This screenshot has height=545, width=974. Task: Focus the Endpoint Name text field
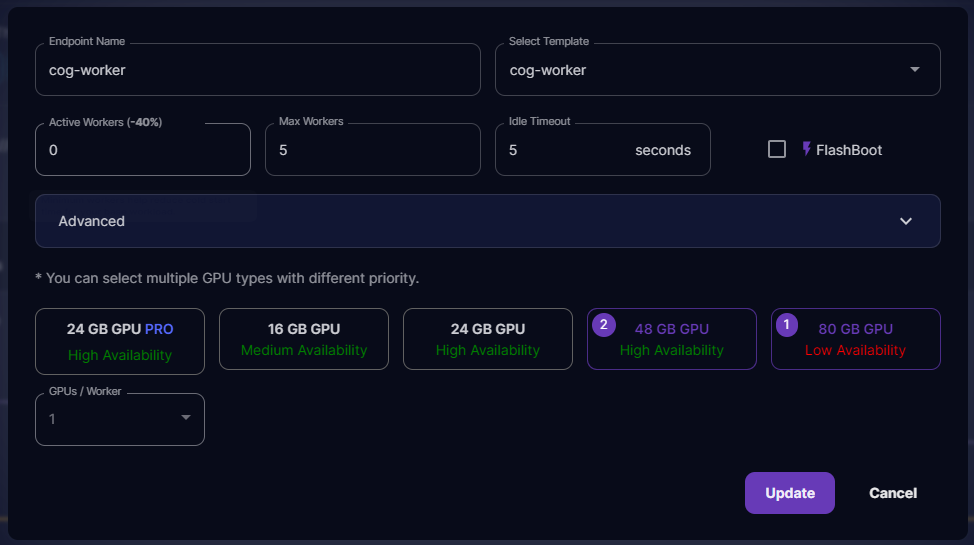click(258, 70)
